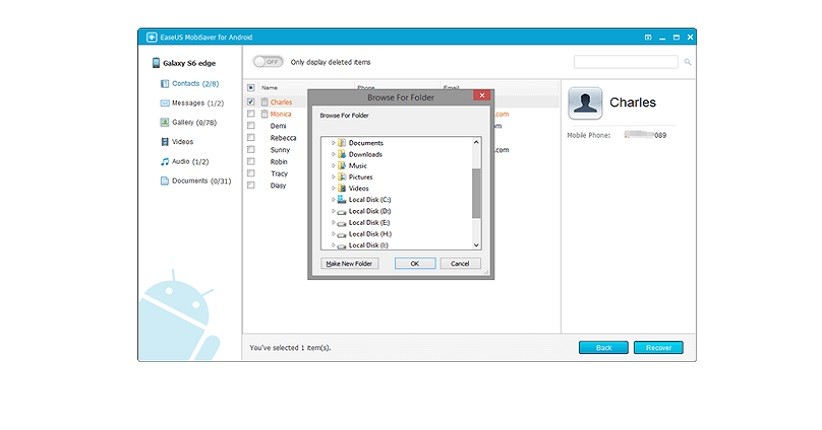Click the Videos film icon

coord(165,142)
